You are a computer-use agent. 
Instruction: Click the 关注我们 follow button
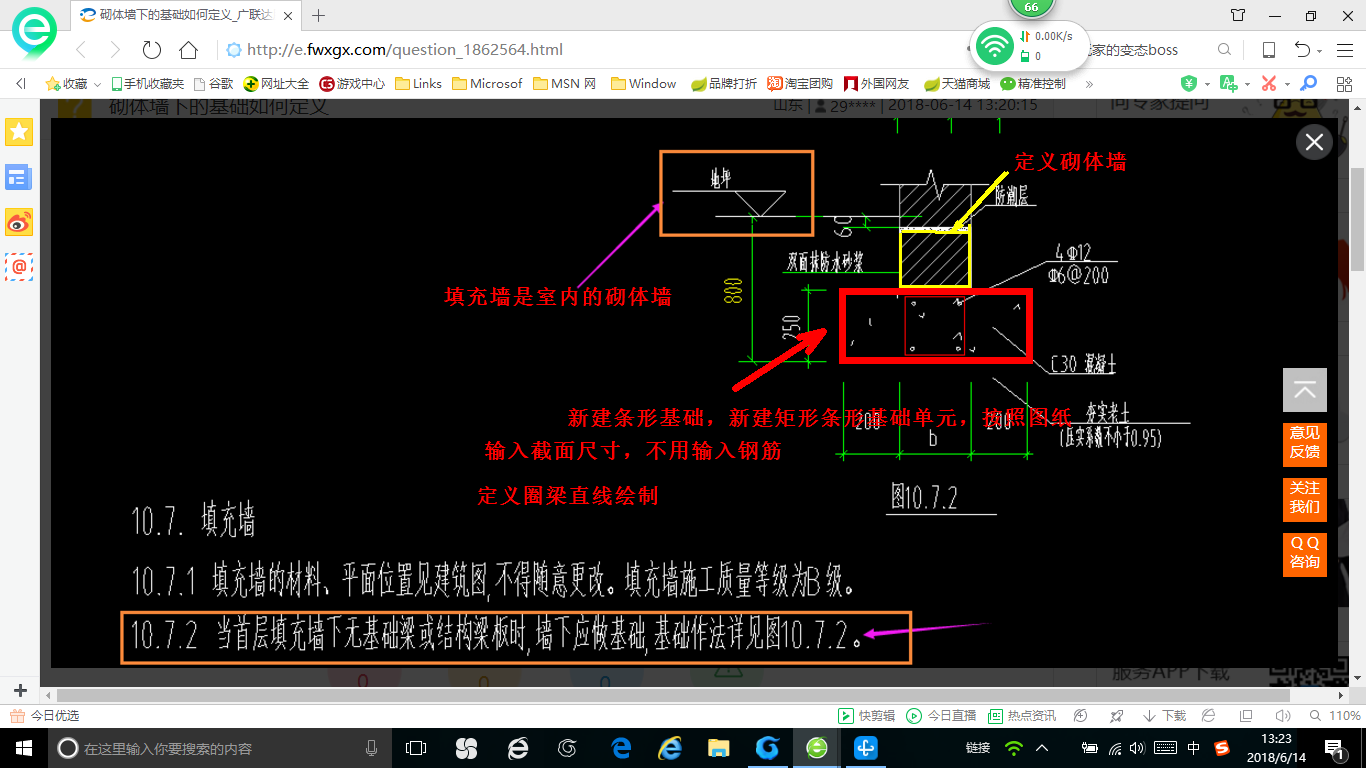tap(1305, 498)
